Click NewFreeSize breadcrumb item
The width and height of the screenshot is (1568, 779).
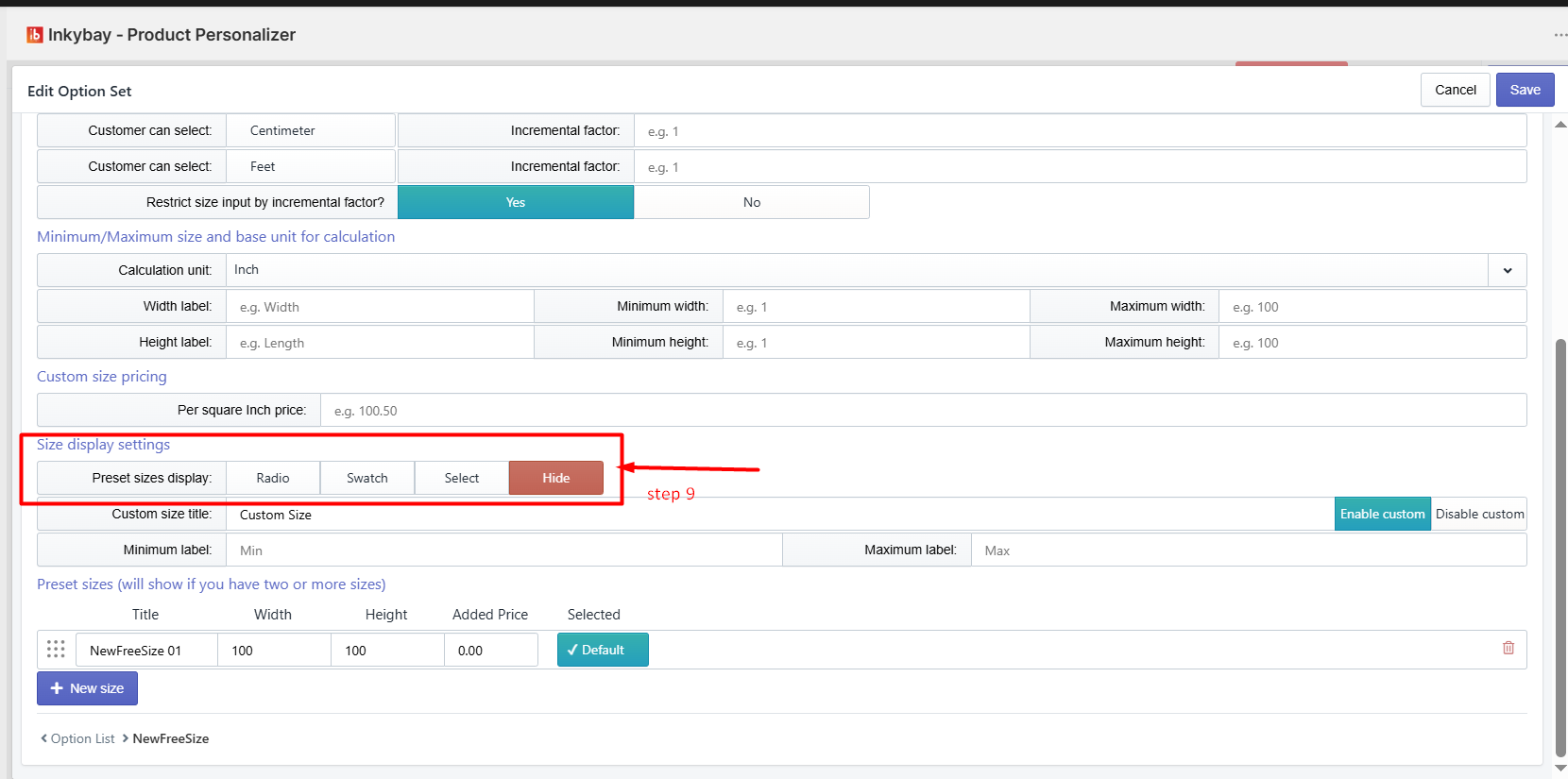(x=171, y=738)
